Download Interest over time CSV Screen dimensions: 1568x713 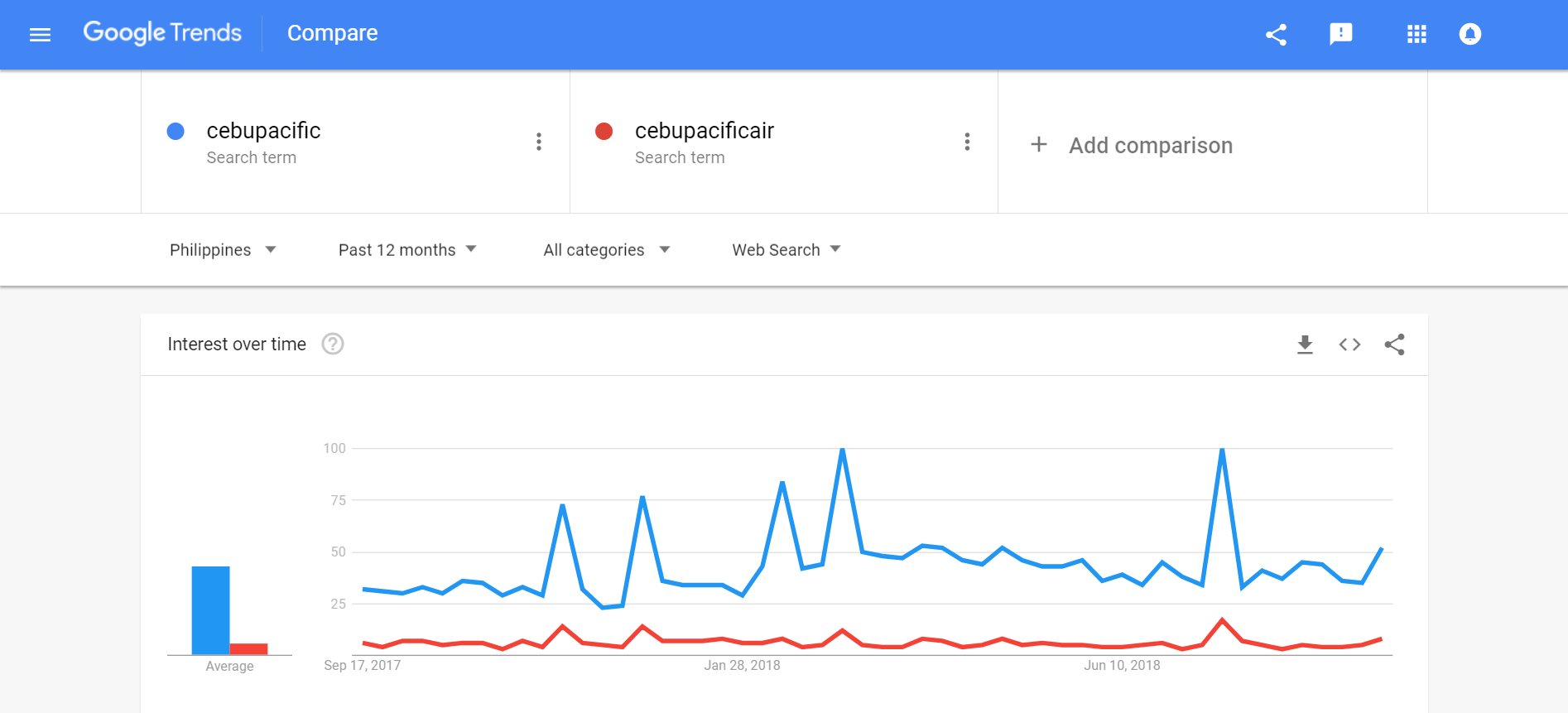click(x=1305, y=344)
